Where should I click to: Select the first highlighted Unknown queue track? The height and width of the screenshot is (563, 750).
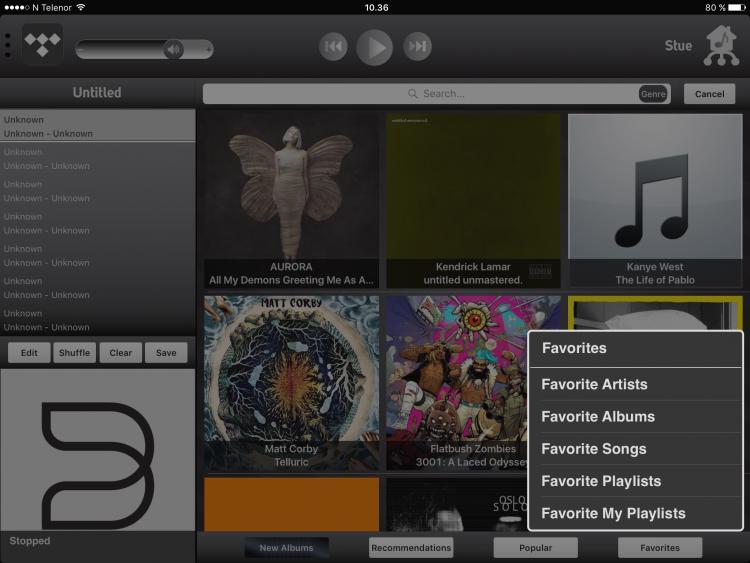(x=98, y=126)
